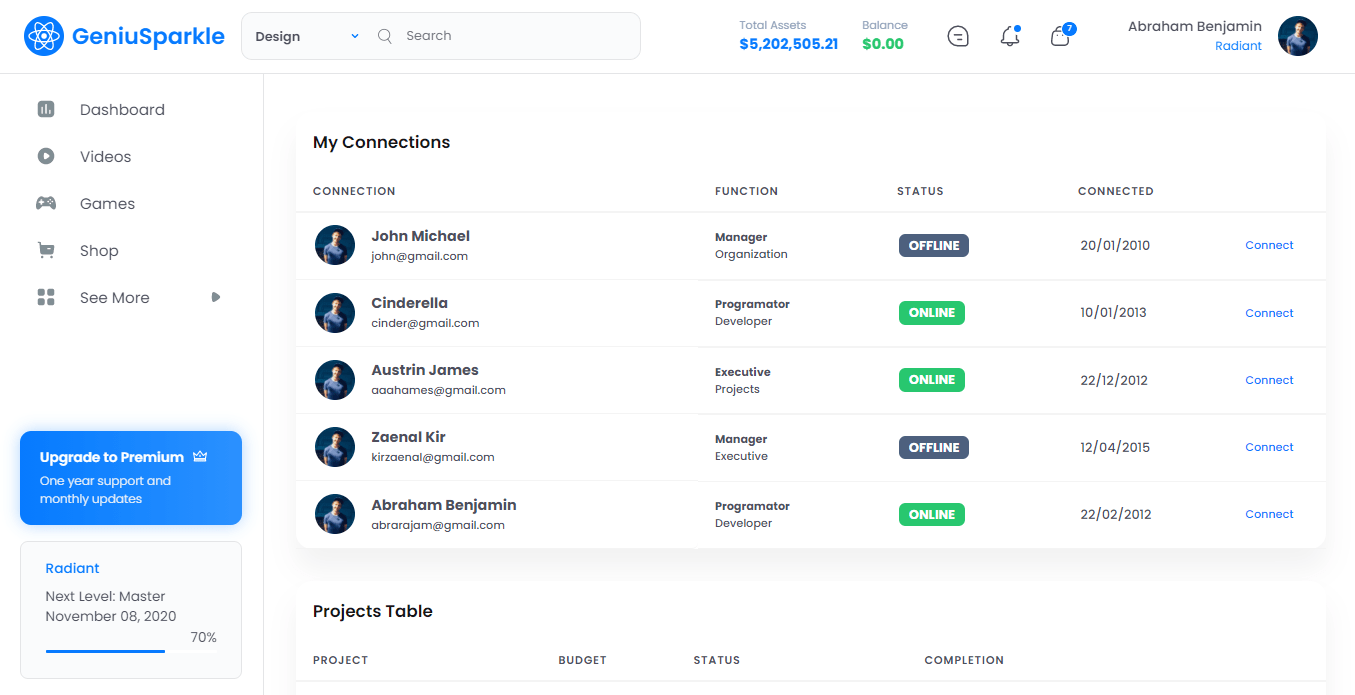Go to the Games menu item
The height and width of the screenshot is (695, 1355).
(107, 204)
